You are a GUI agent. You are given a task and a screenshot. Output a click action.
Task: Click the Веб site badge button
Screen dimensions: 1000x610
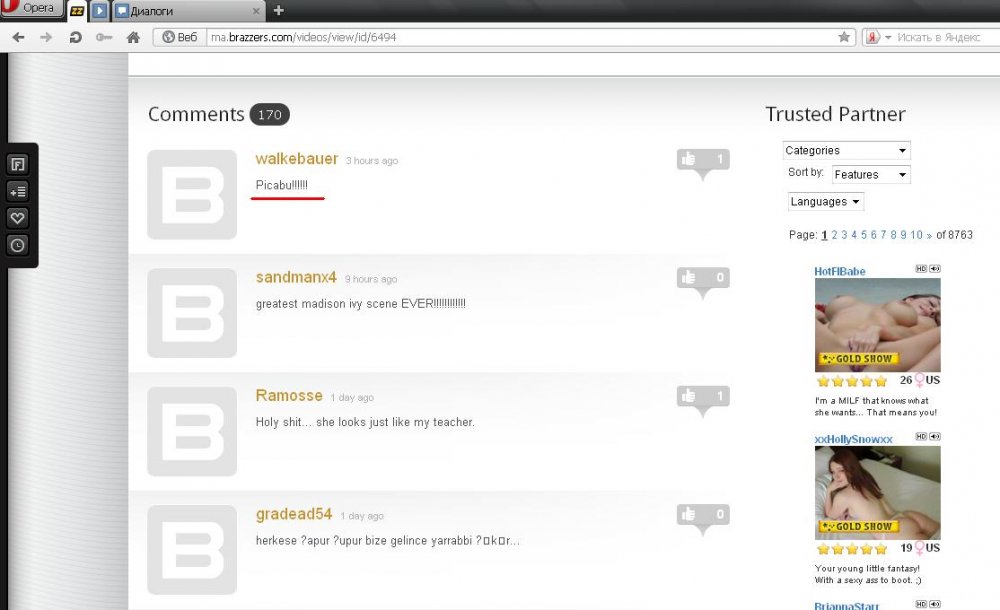(180, 37)
